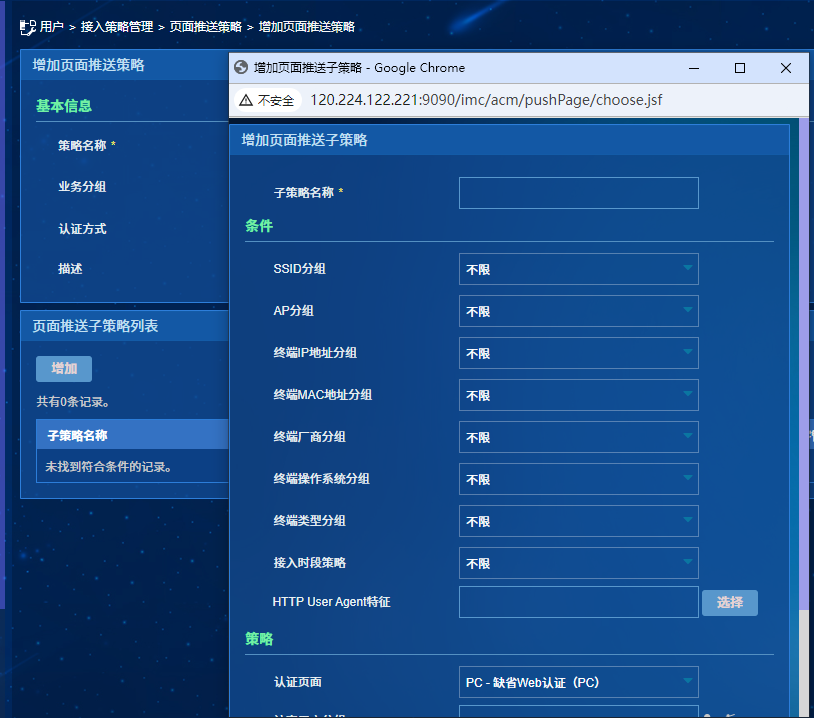Click the 描述 label
The width and height of the screenshot is (814, 718).
[70, 269]
